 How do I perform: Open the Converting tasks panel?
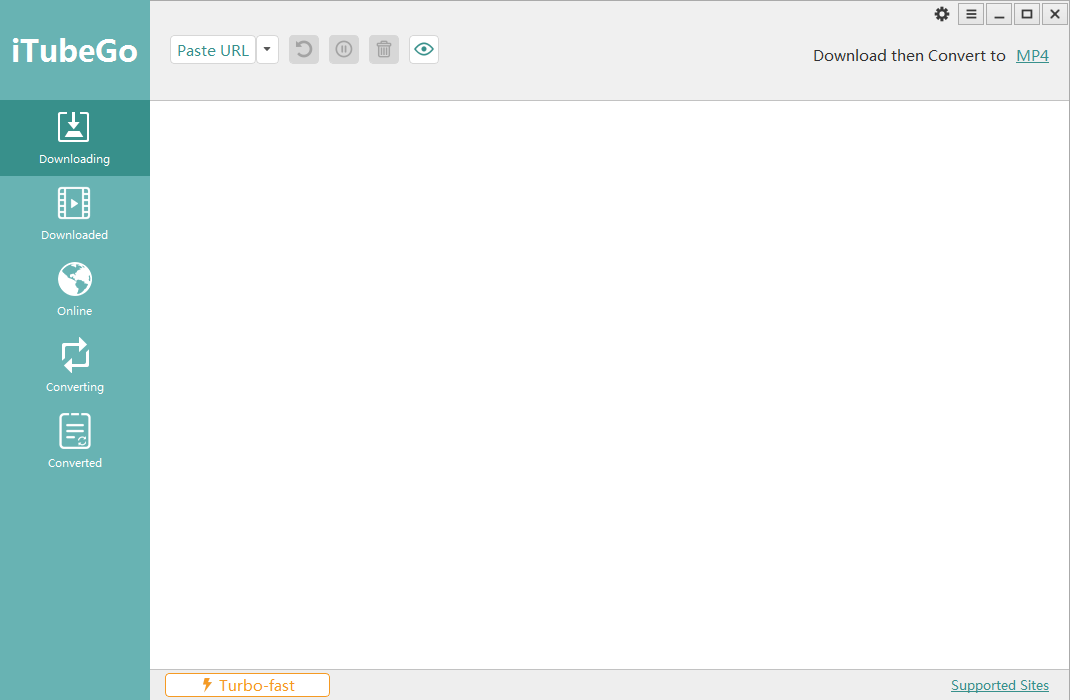74,364
